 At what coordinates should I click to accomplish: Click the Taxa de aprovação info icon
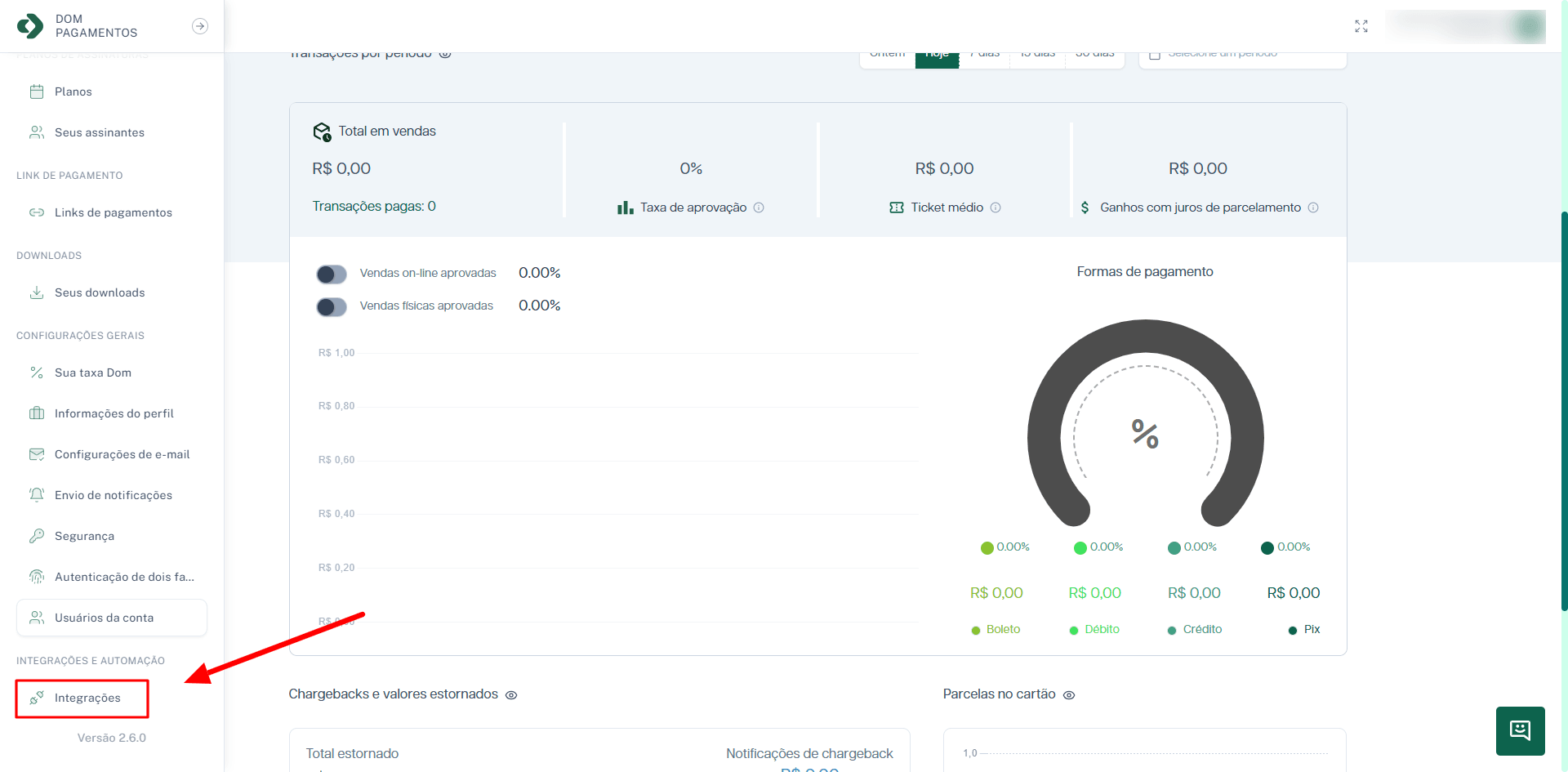tap(759, 208)
